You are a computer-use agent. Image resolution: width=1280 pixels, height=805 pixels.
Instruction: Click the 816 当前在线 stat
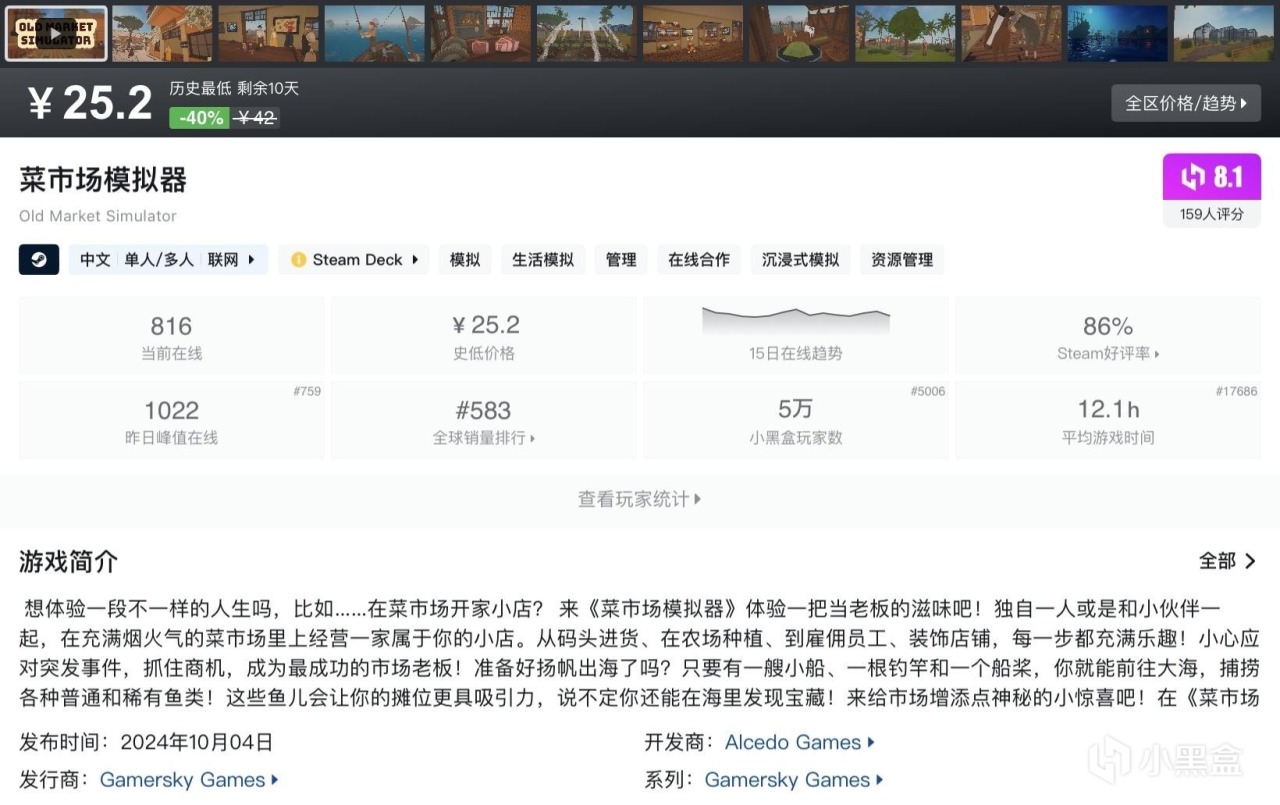click(x=171, y=336)
